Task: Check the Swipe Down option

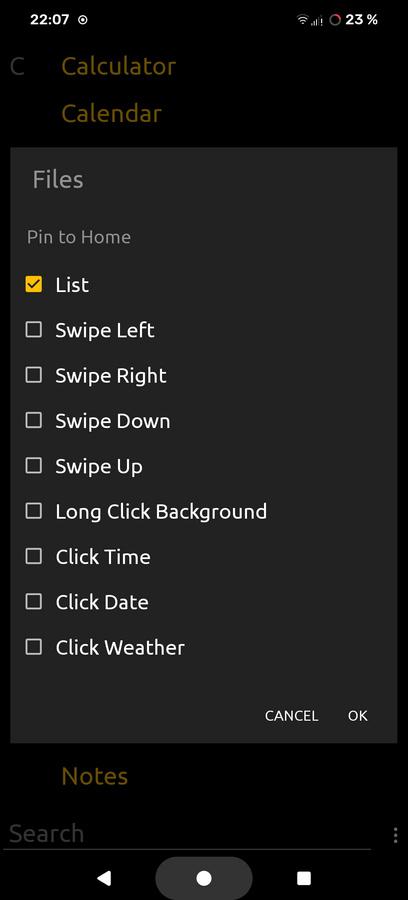Action: coord(34,421)
